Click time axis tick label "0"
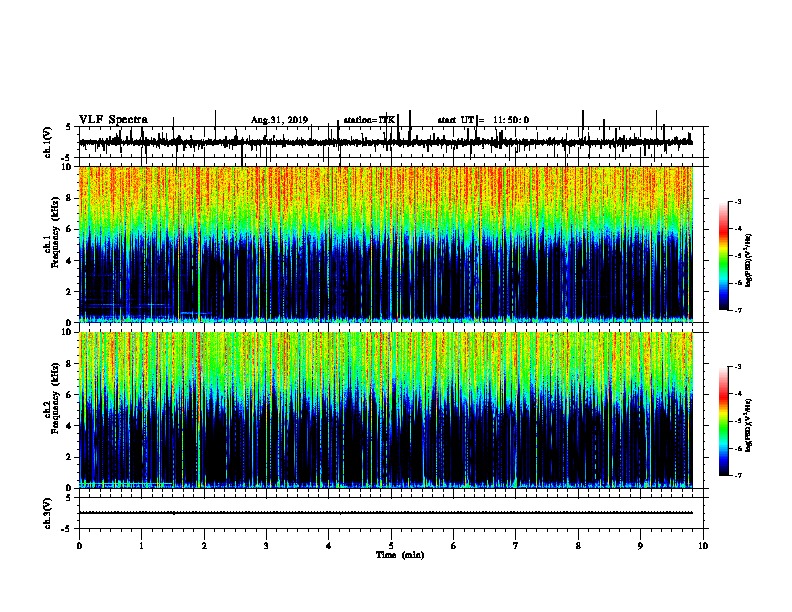Viewport: 792px width, 612px height. coord(79,546)
